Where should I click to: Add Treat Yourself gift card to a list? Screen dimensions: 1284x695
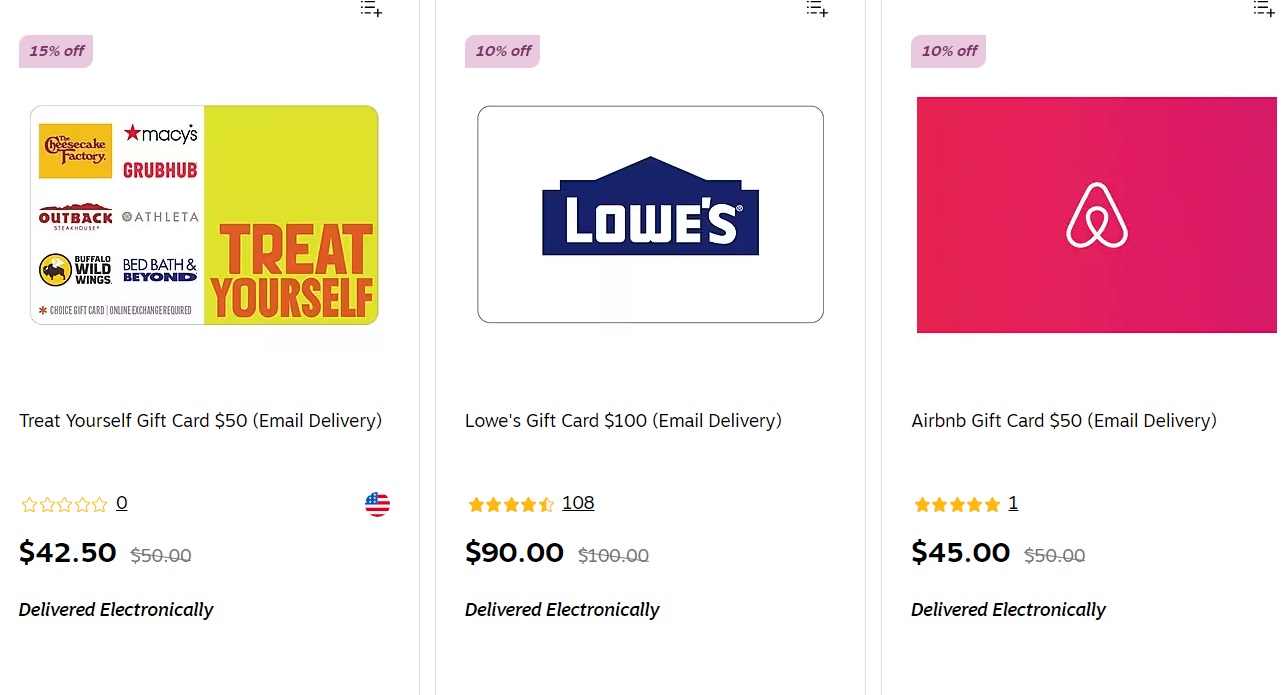pyautogui.click(x=371, y=10)
